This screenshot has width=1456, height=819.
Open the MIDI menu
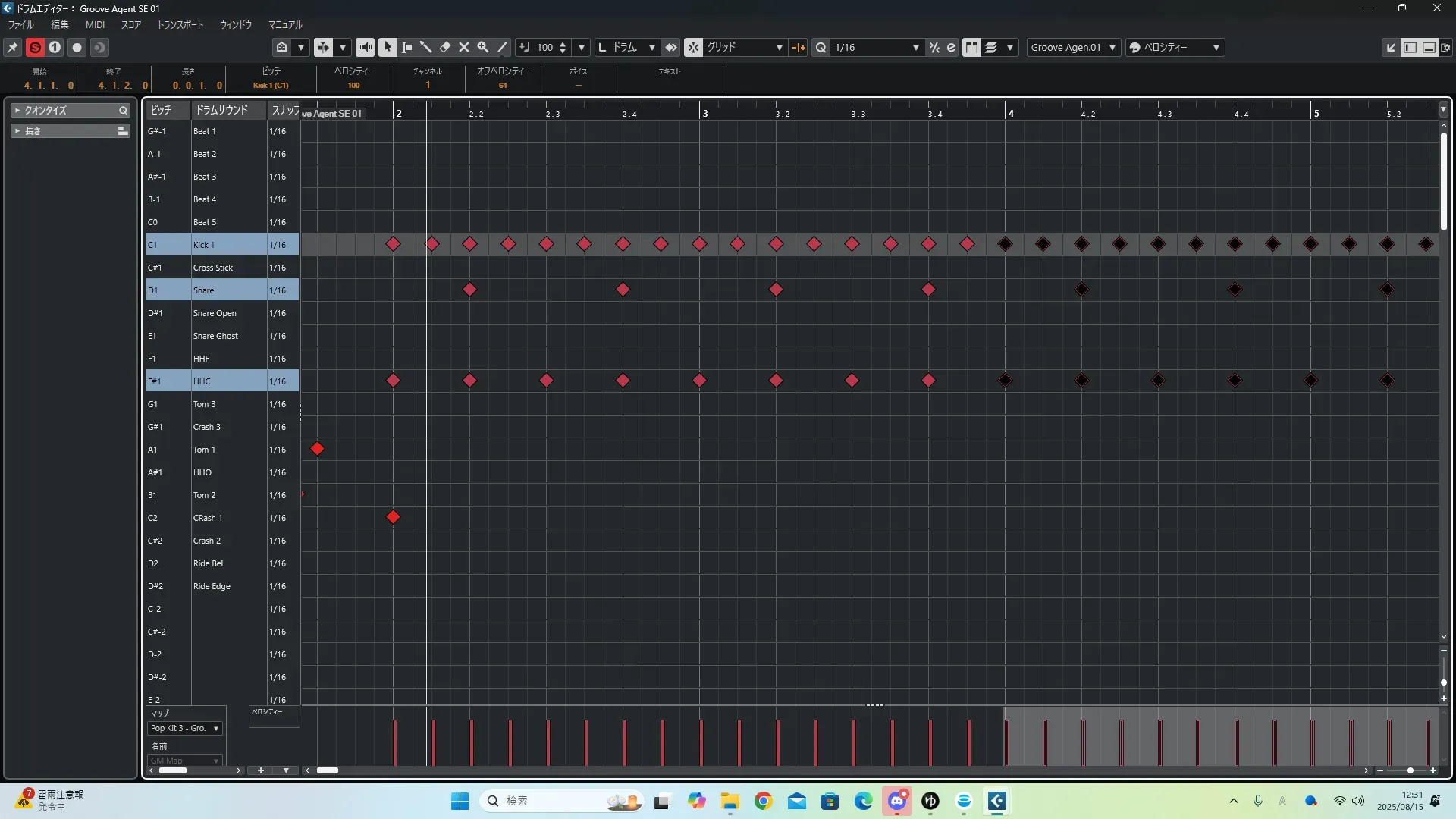(x=95, y=24)
